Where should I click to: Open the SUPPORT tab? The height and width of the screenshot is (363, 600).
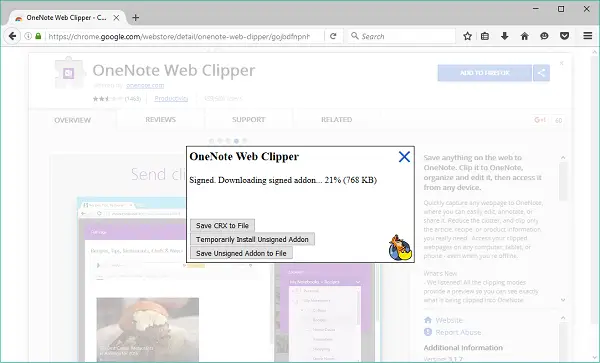[x=248, y=120]
